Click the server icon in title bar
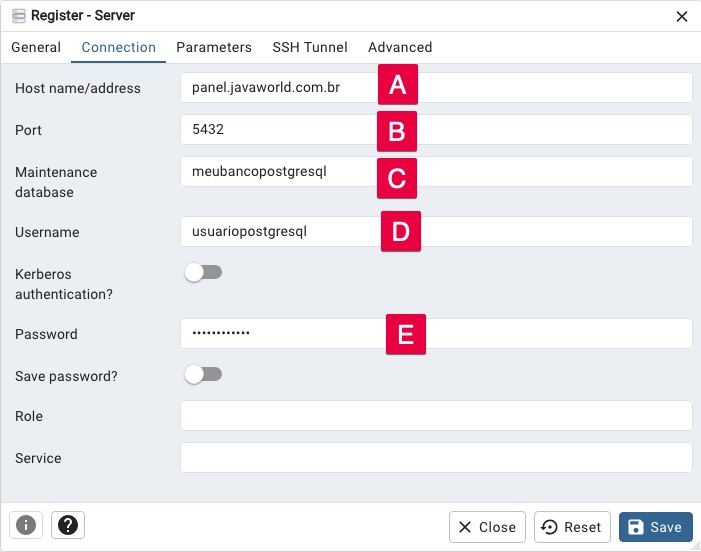 coord(19,16)
